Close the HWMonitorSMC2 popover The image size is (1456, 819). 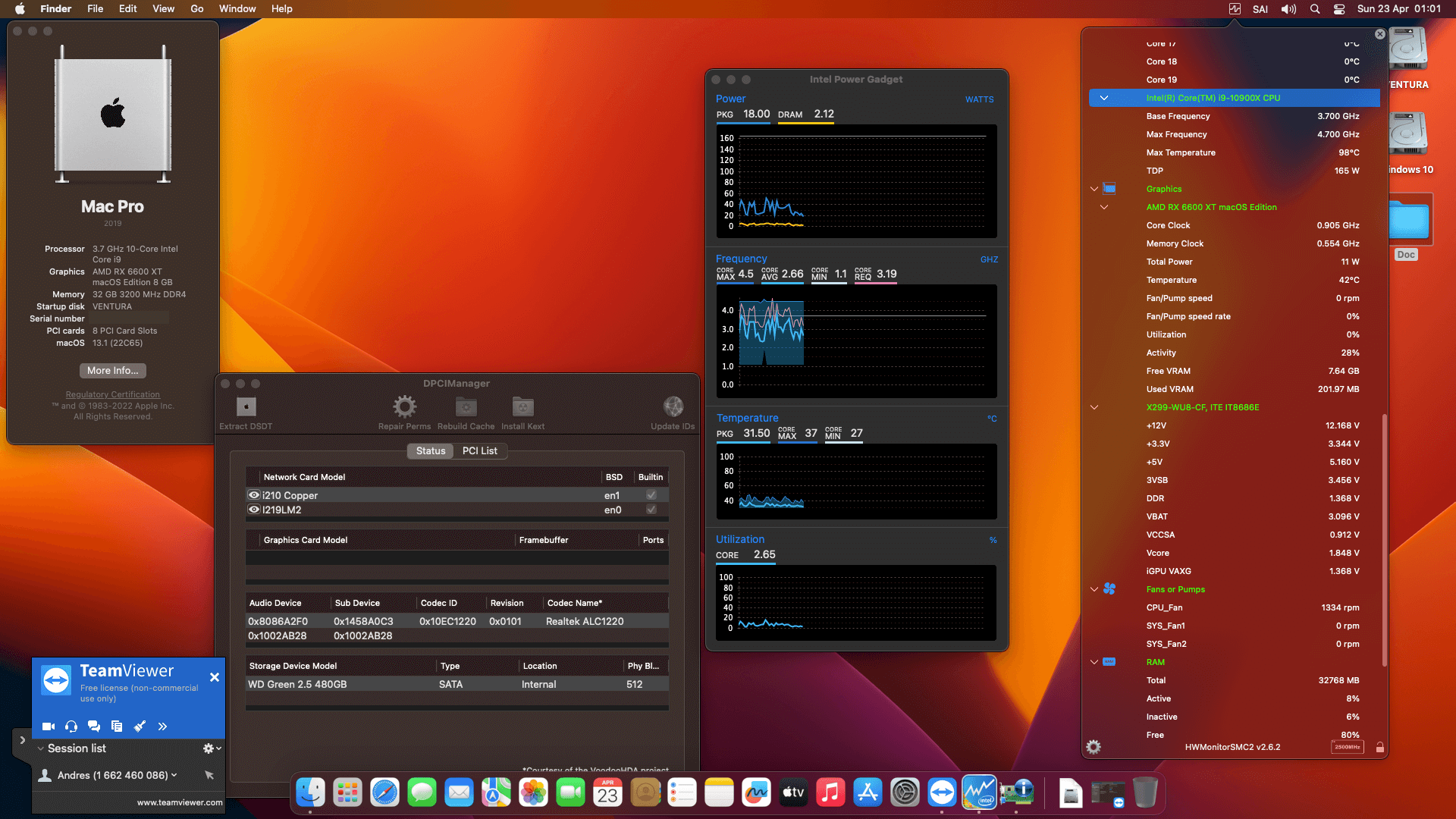coord(1380,34)
